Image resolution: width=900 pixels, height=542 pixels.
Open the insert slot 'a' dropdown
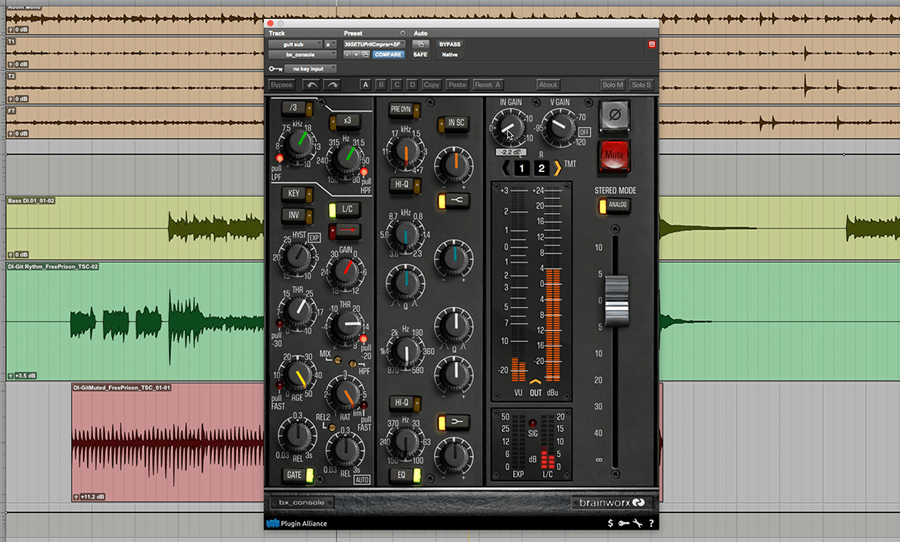330,44
